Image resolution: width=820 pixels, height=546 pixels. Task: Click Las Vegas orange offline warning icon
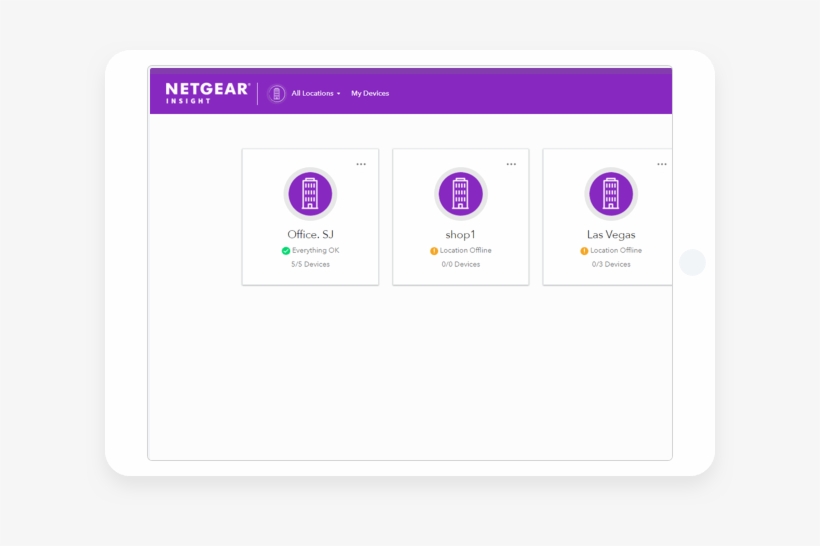coord(584,251)
